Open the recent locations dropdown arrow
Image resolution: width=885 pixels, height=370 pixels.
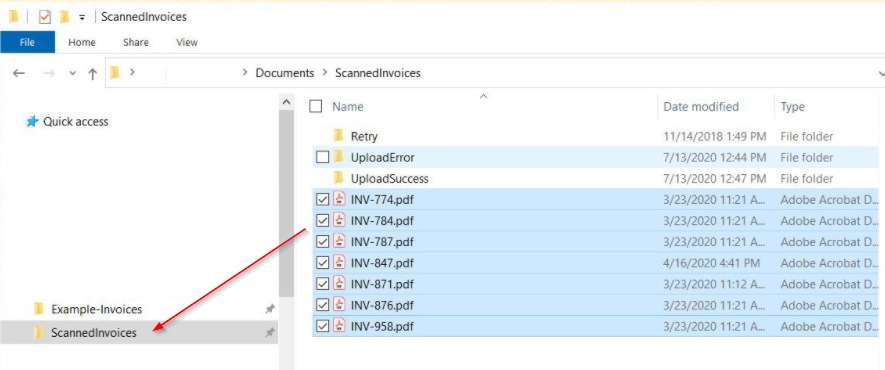[72, 73]
